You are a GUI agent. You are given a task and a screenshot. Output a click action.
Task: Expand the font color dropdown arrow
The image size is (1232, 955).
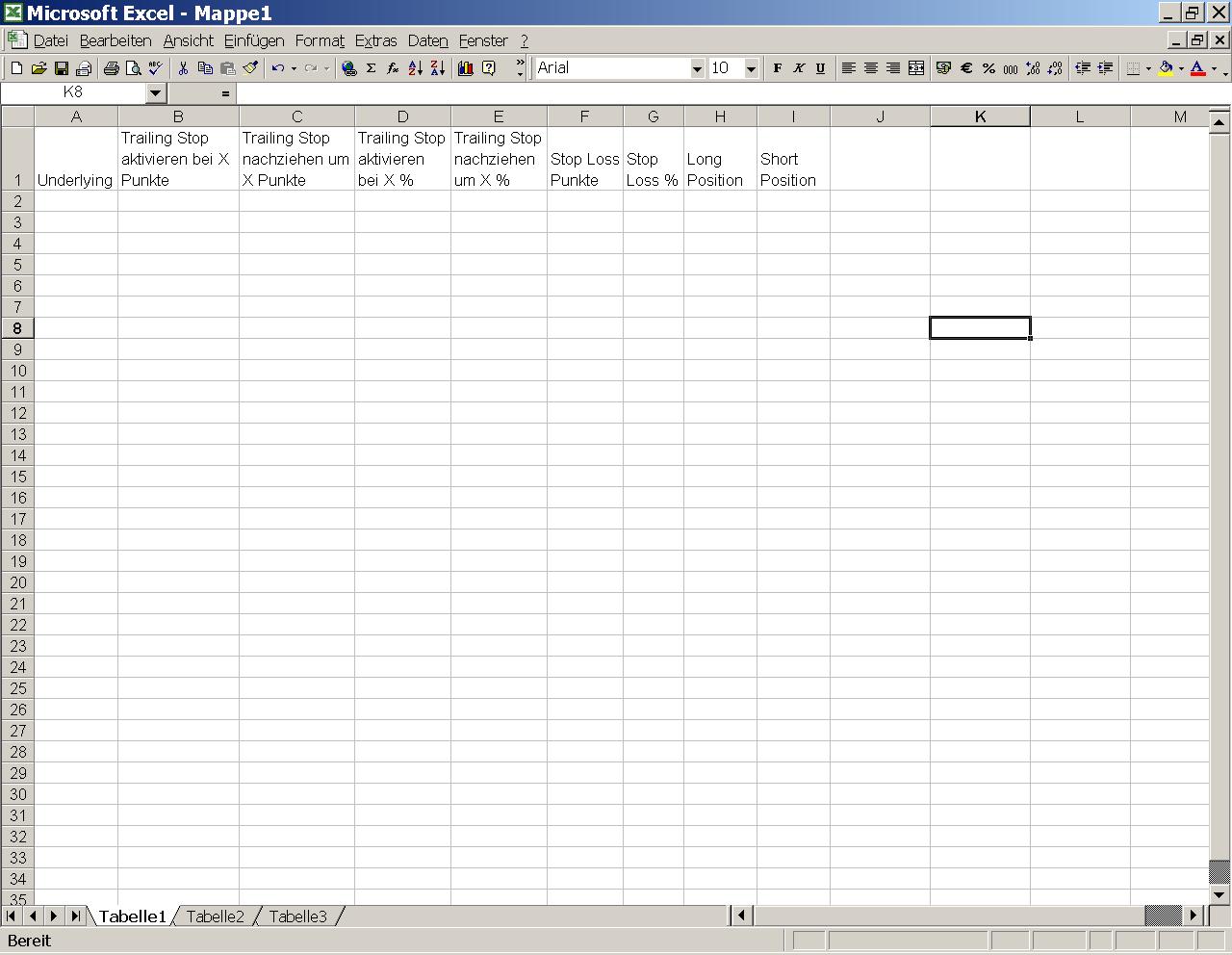(1214, 68)
